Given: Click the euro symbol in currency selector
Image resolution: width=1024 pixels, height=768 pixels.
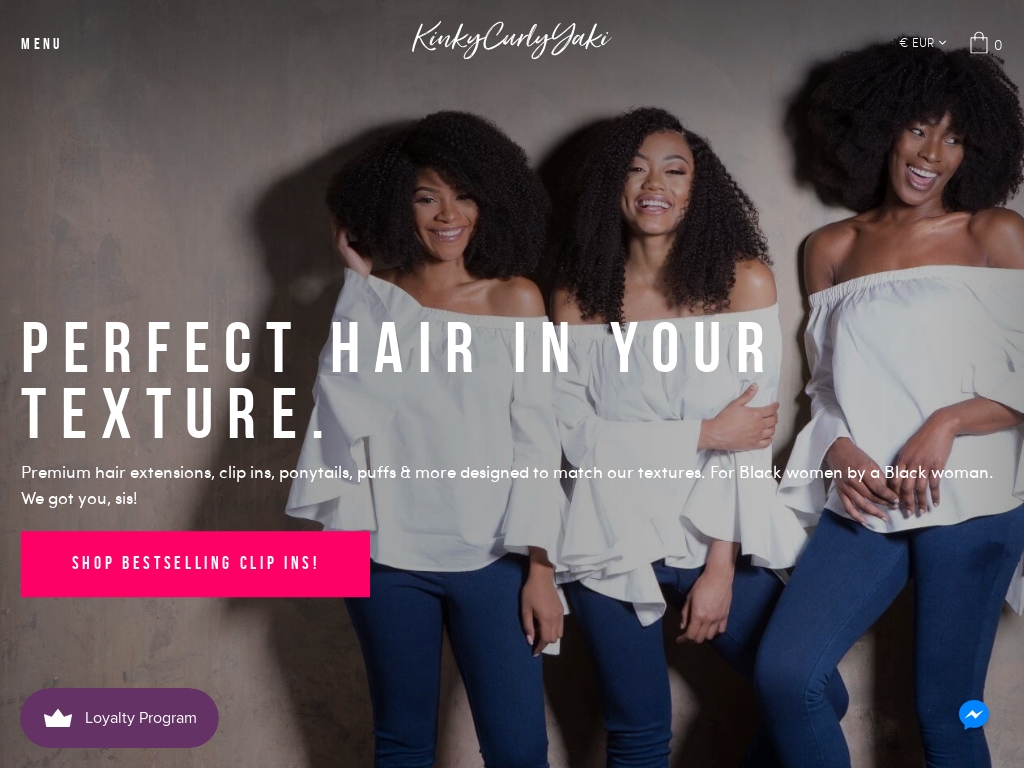Looking at the screenshot, I should 903,43.
